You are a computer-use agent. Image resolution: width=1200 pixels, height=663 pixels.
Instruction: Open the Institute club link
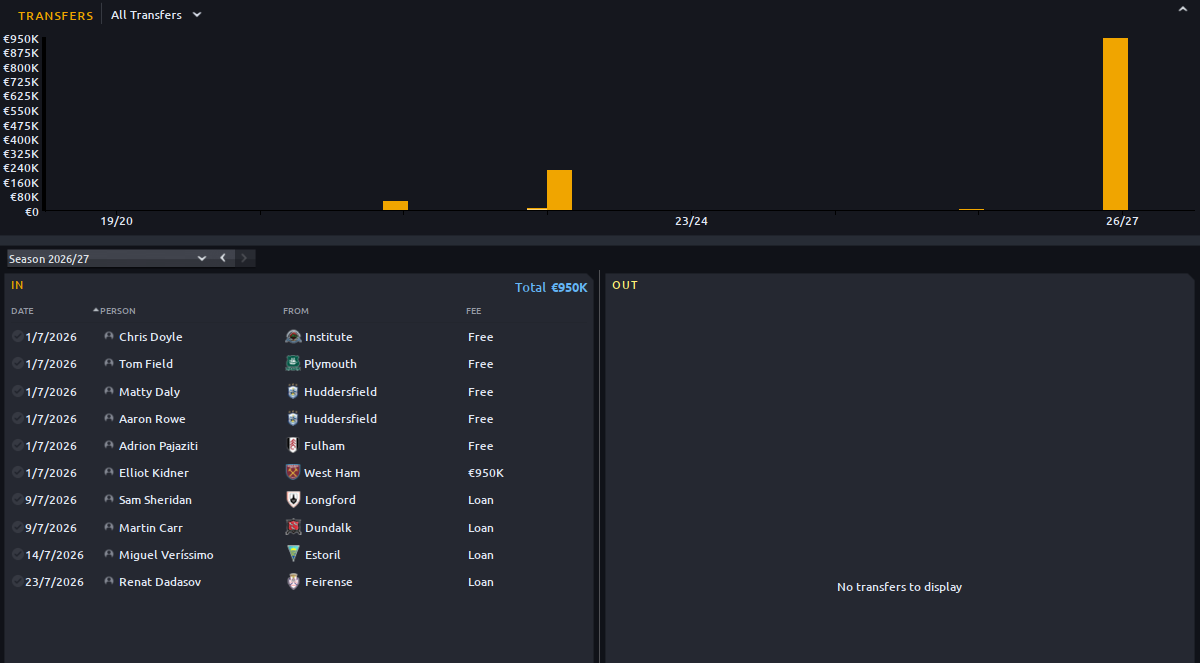329,337
